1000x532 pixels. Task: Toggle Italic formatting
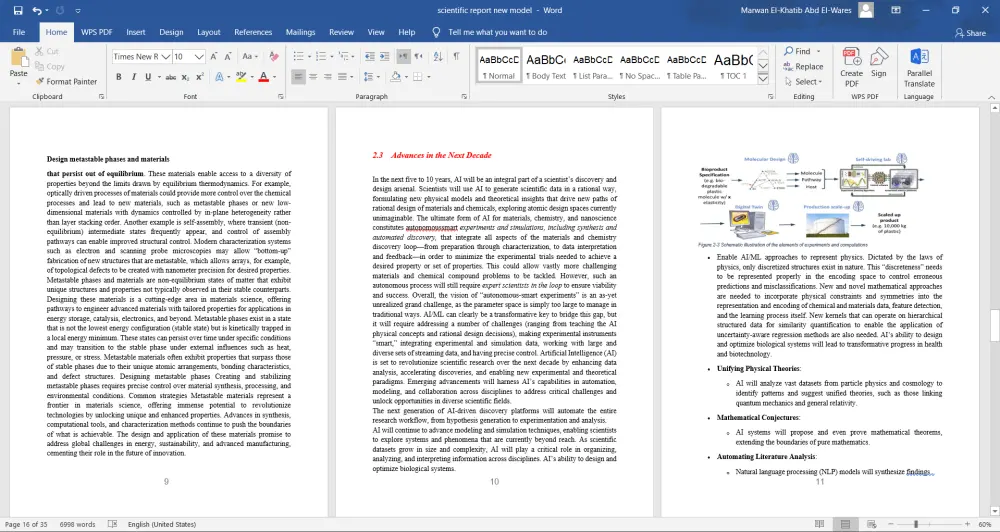click(133, 77)
